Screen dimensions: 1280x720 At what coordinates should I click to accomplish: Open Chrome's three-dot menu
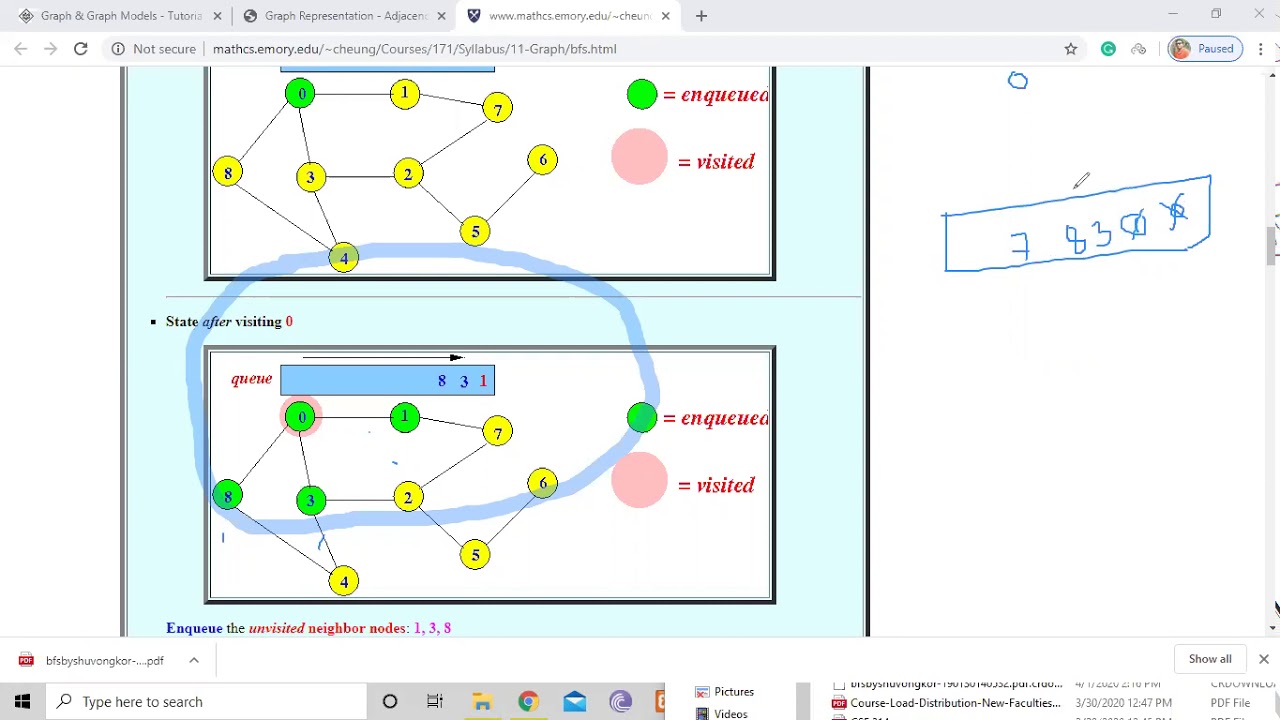click(x=1262, y=48)
